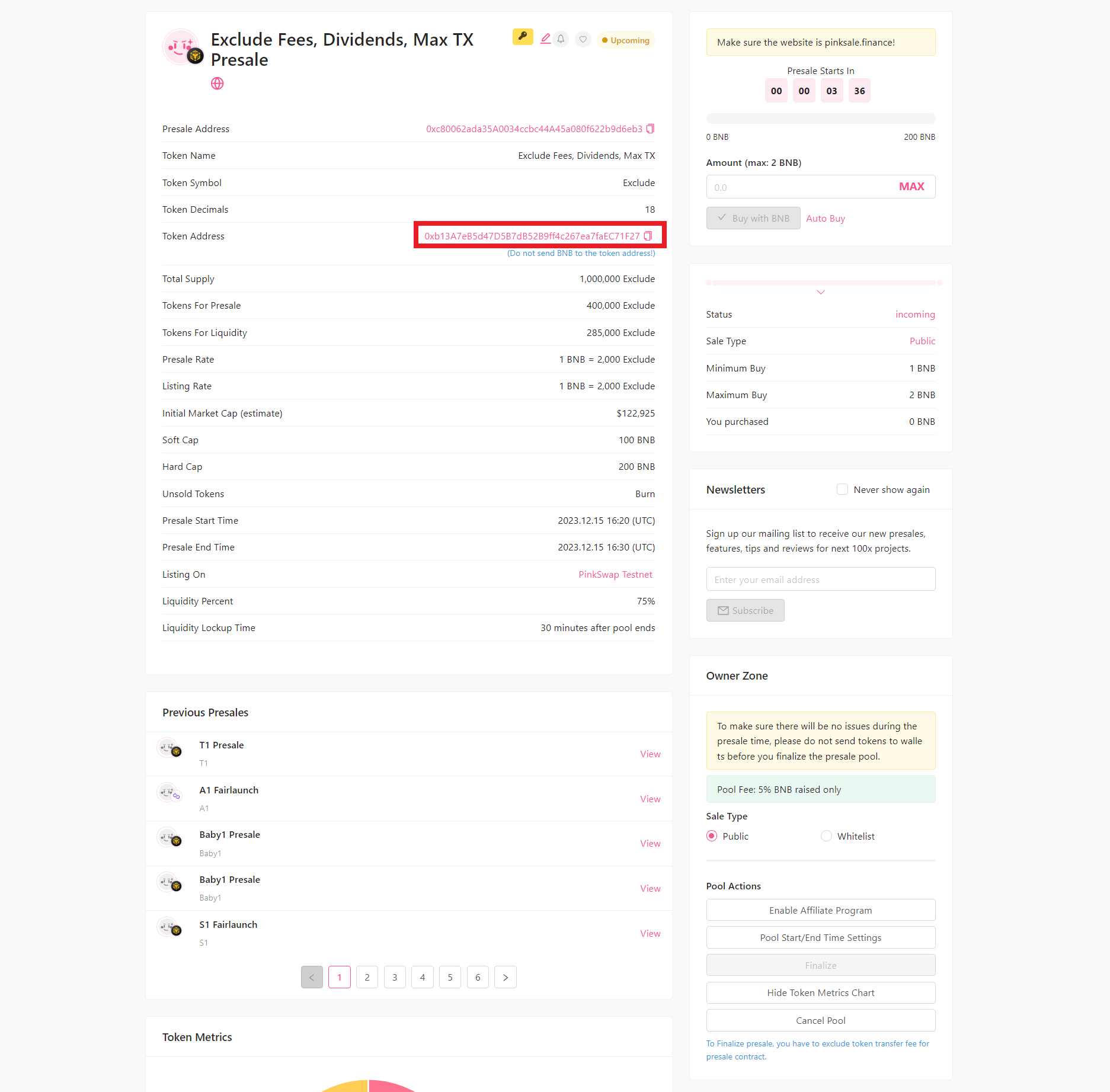Copy the presale address with the copy icon
Image resolution: width=1110 pixels, height=1092 pixels.
[650, 129]
